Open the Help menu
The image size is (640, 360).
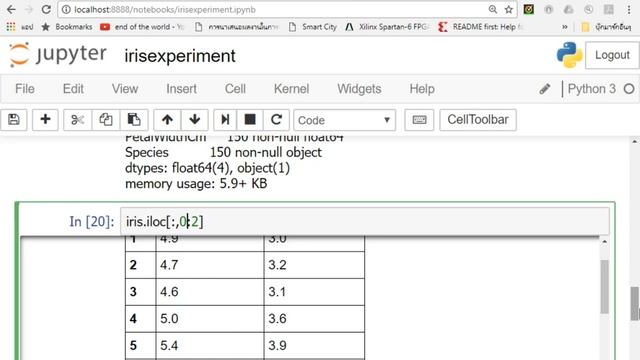[422, 89]
